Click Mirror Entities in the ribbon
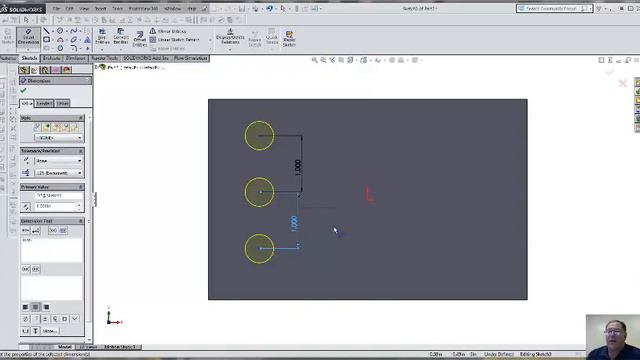The image size is (640, 360). [168, 31]
